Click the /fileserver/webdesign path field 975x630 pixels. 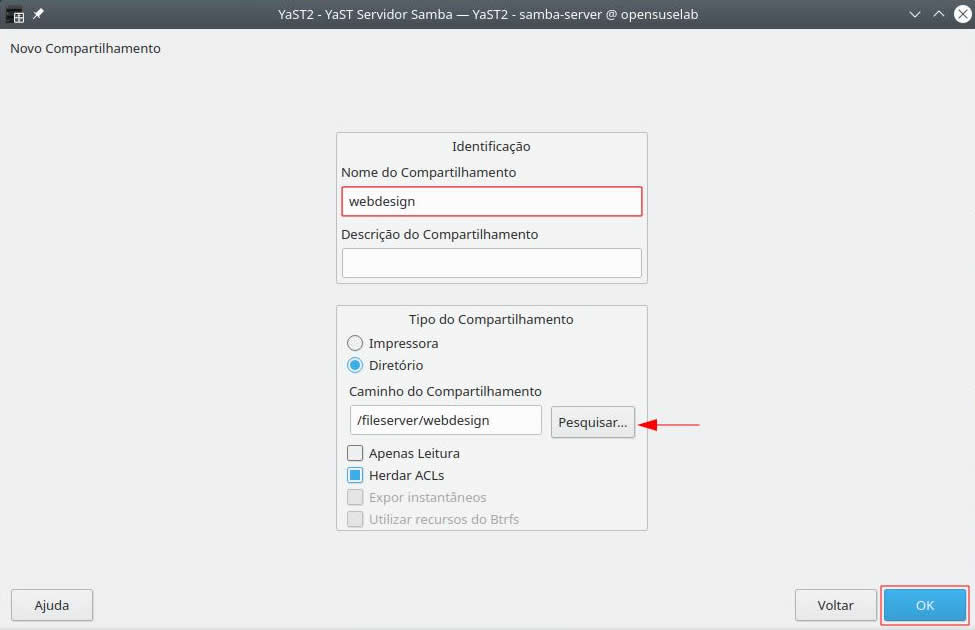(x=445, y=420)
